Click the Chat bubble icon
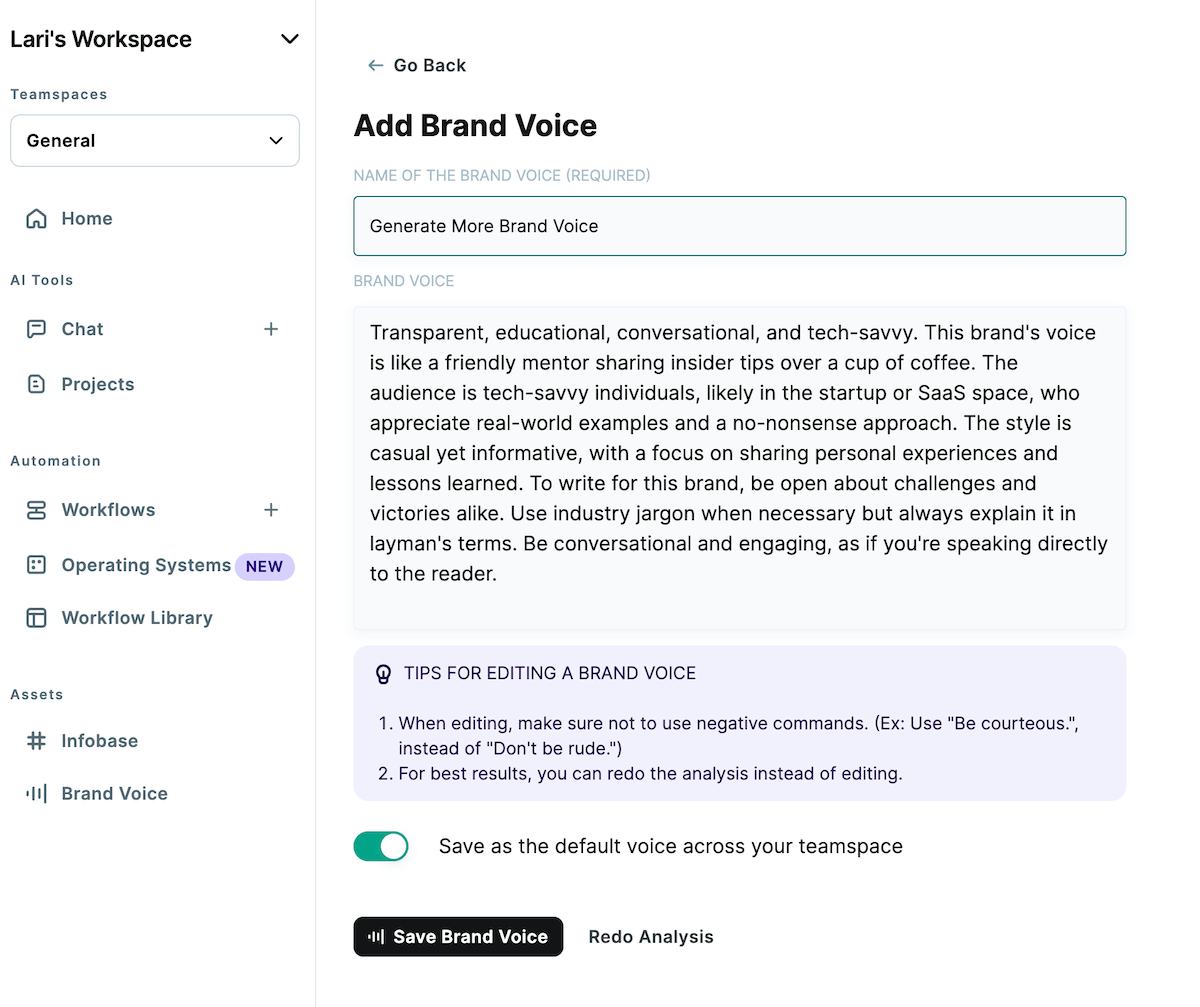The height and width of the screenshot is (1007, 1200). point(36,329)
